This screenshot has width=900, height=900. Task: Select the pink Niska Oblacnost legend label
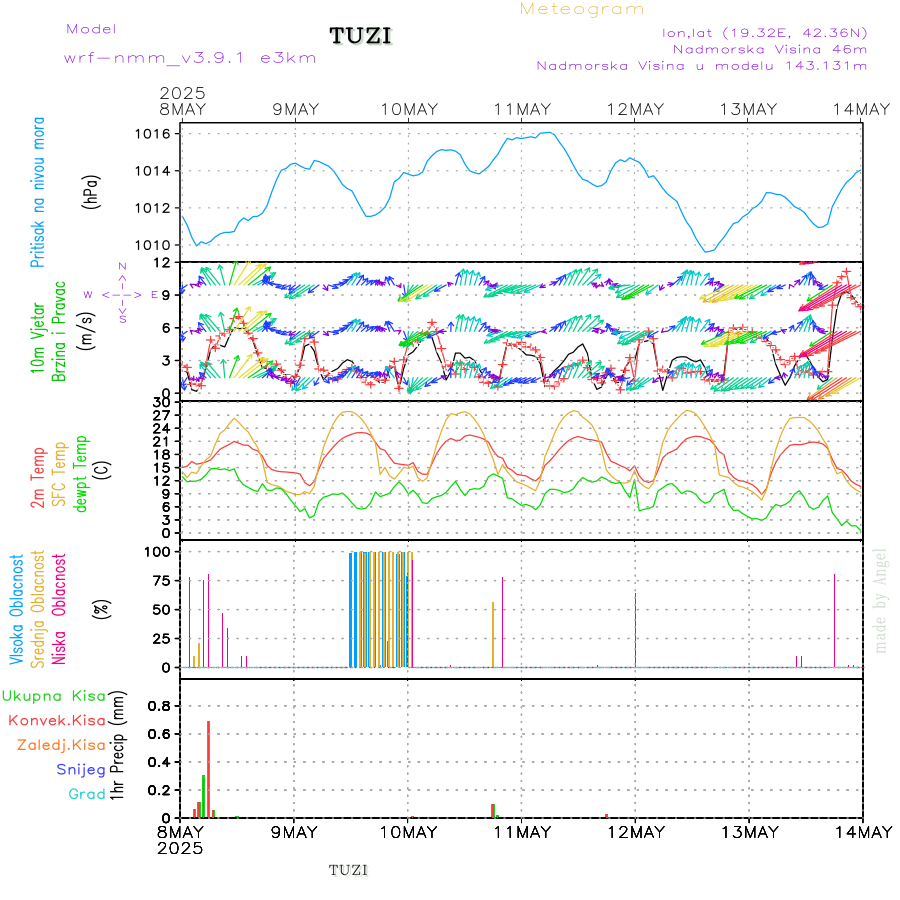59,608
